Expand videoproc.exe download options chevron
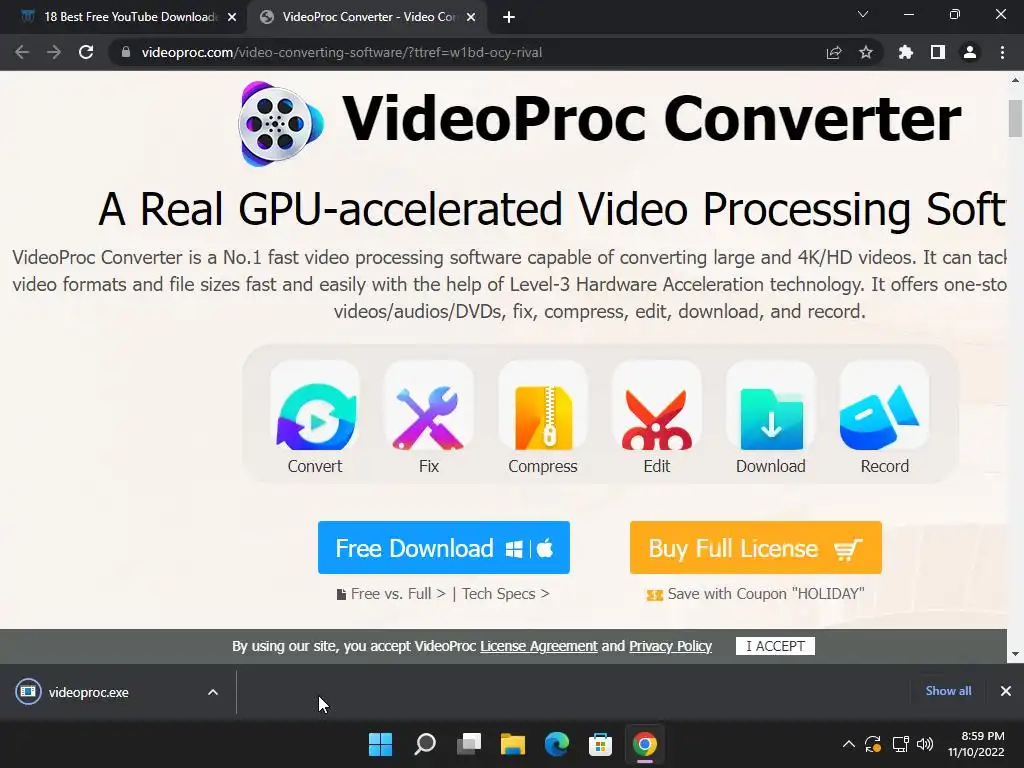This screenshot has height=768, width=1024. [x=213, y=692]
